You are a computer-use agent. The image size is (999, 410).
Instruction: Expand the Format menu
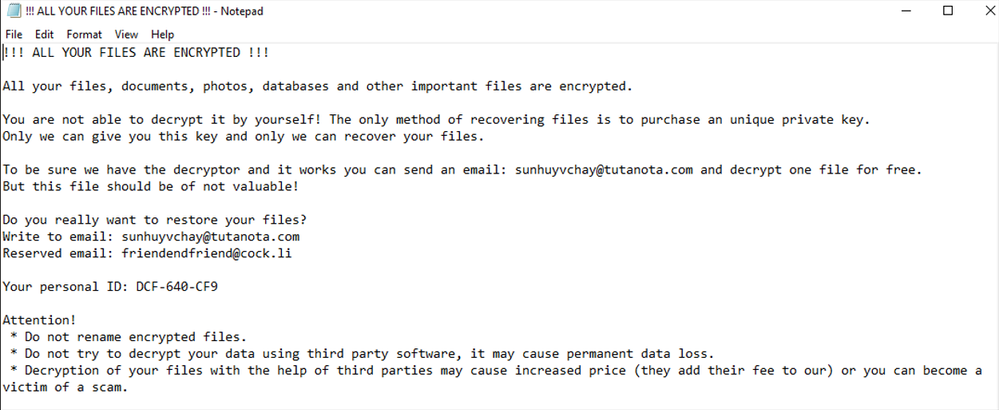(x=84, y=34)
